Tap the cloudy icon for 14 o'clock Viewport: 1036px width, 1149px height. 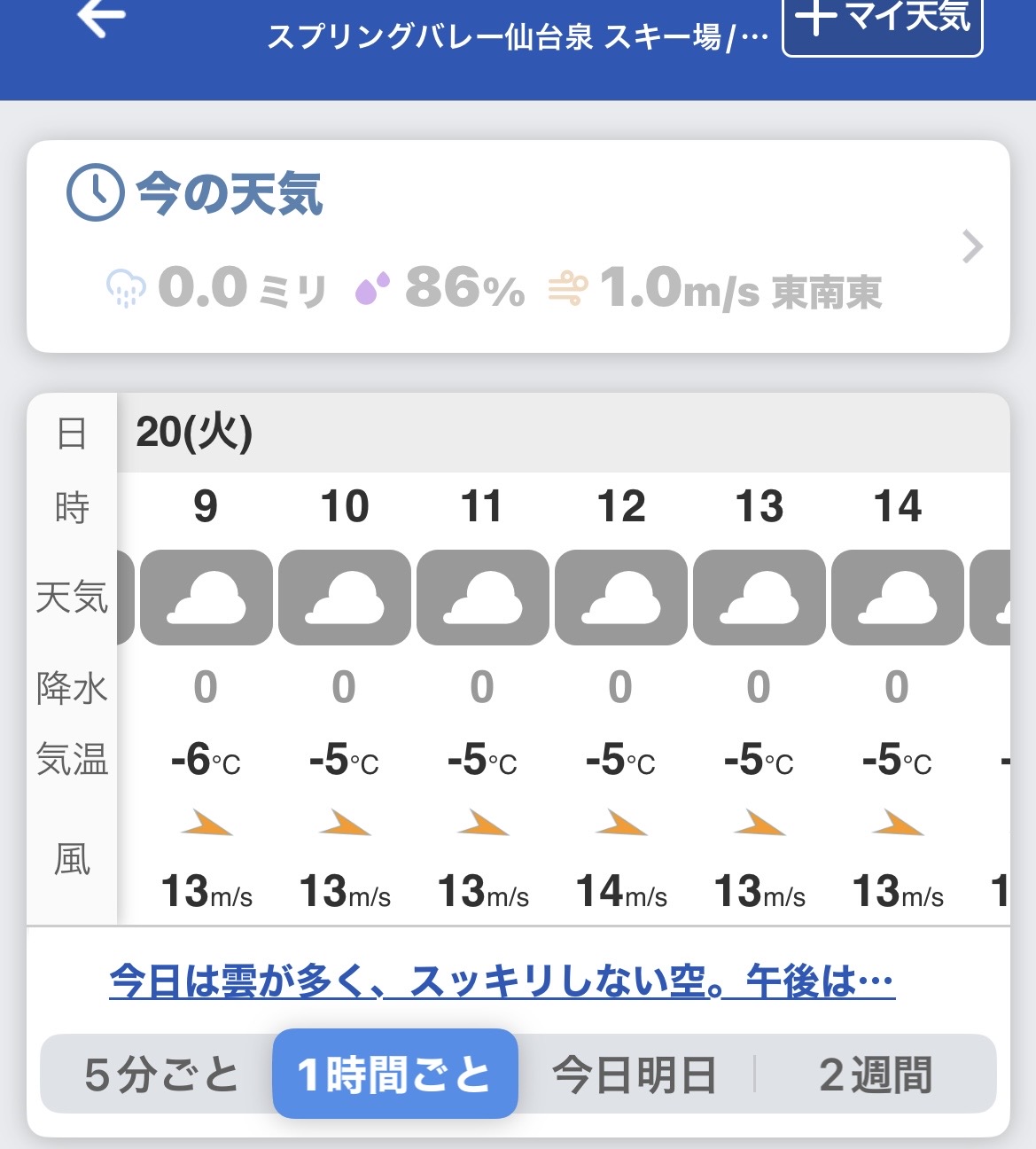point(897,598)
